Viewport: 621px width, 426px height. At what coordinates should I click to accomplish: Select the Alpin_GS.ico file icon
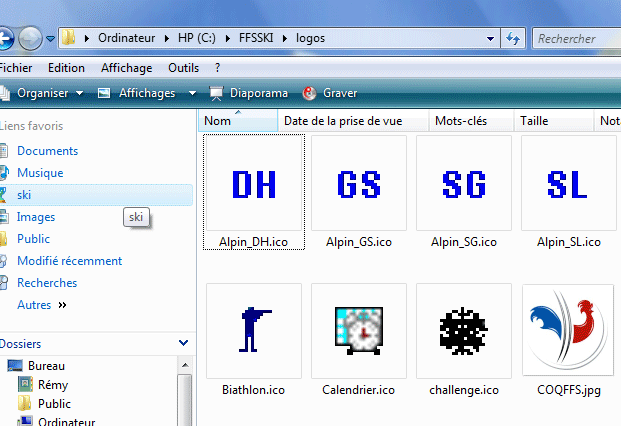click(359, 184)
